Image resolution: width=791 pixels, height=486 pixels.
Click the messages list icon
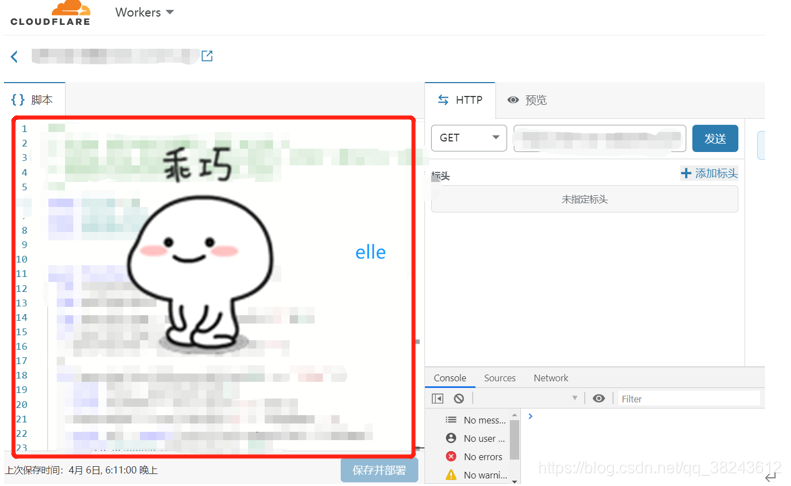point(451,420)
